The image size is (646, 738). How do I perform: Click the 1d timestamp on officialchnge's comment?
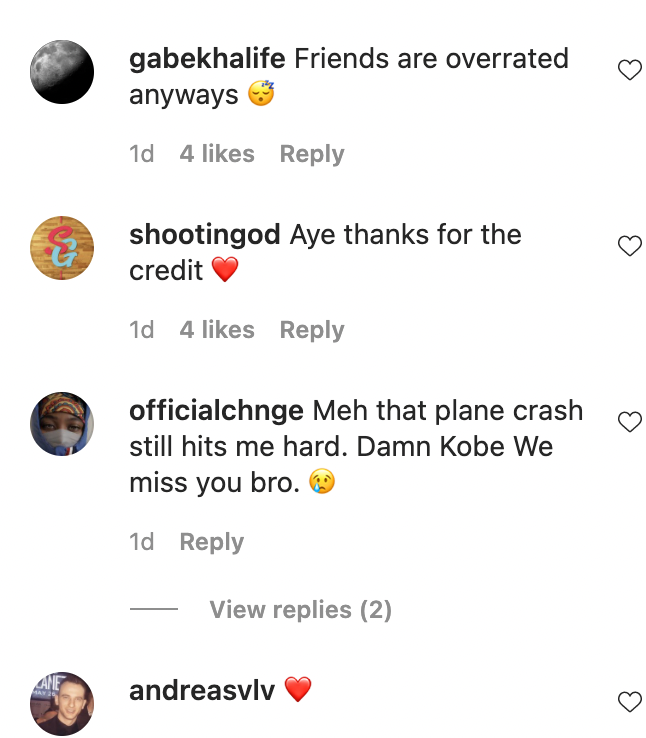[x=142, y=542]
